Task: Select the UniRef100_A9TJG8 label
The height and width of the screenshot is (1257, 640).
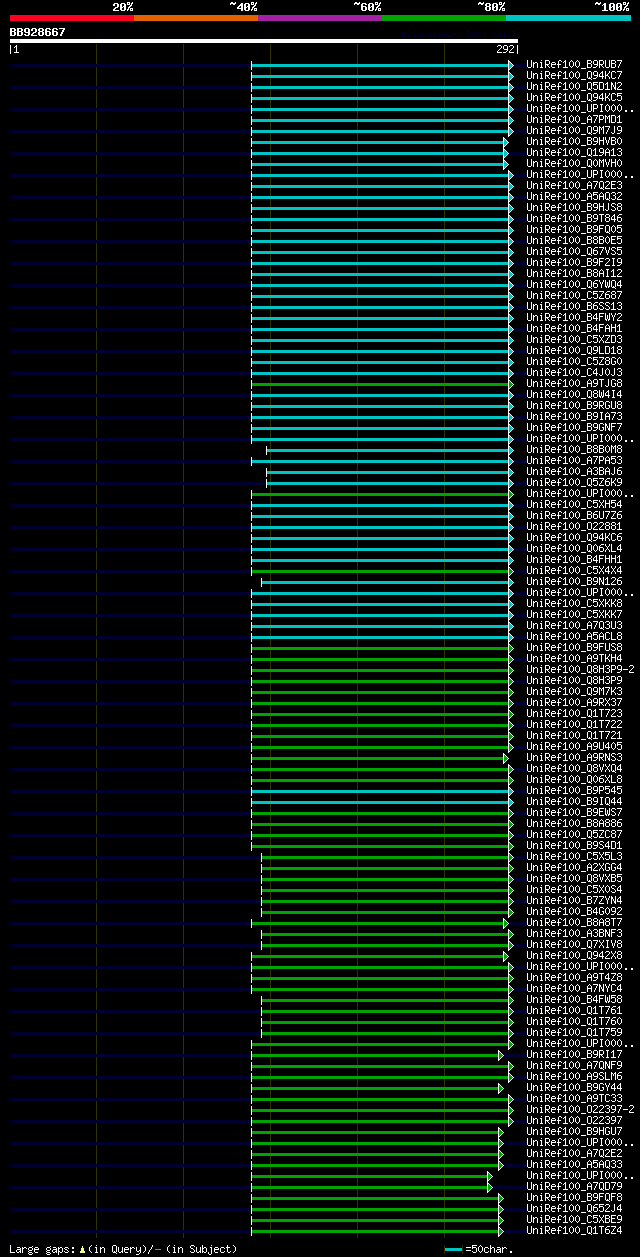Action: [x=574, y=383]
